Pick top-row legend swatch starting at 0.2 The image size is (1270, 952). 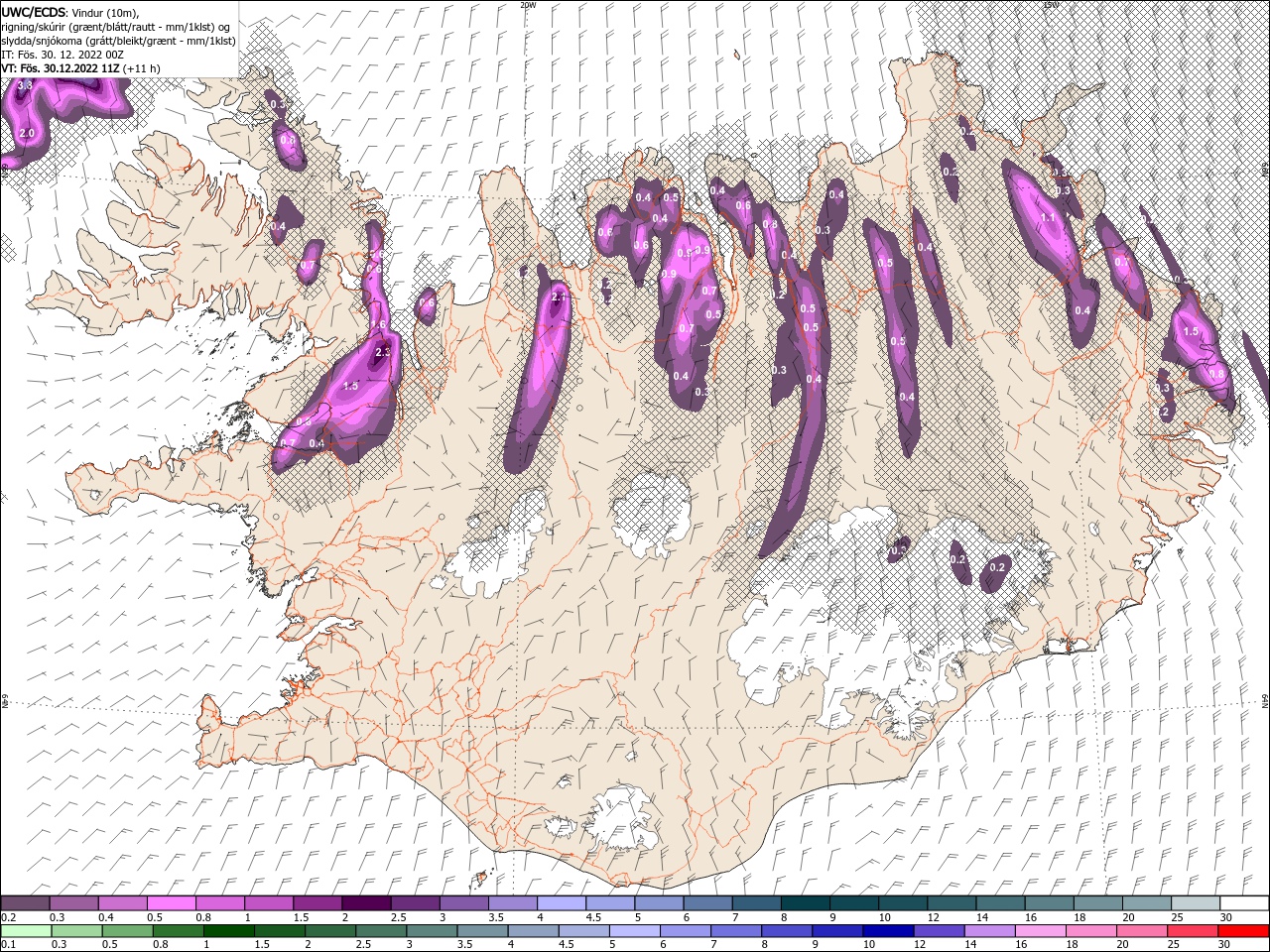point(25,902)
